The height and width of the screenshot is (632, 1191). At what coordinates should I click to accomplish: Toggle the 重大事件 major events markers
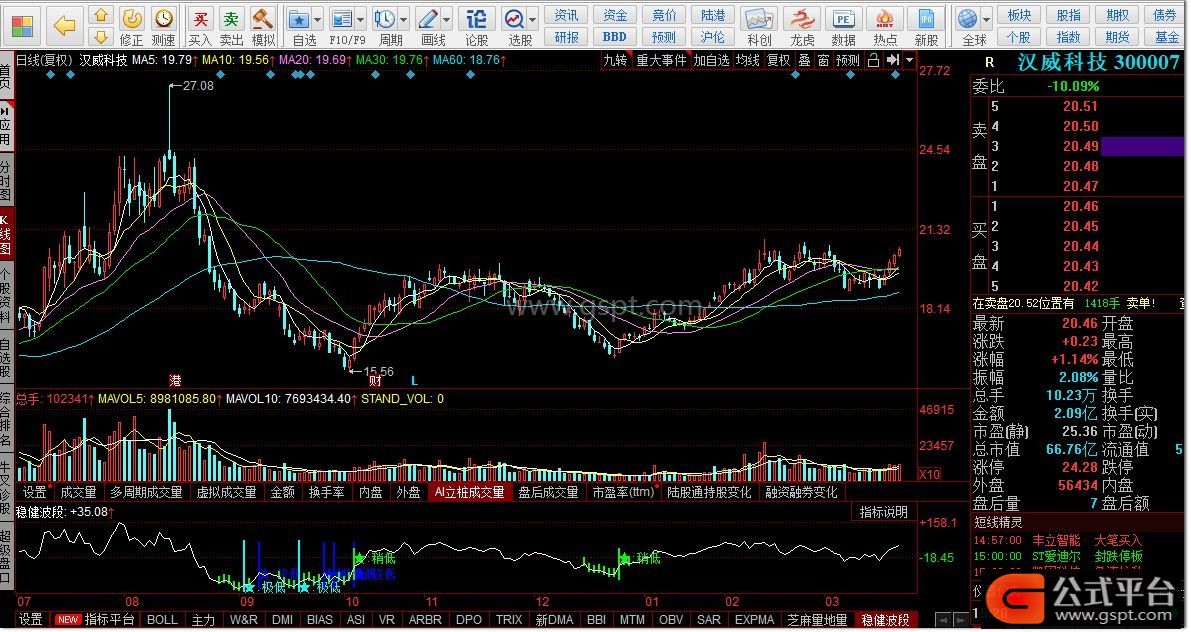661,60
